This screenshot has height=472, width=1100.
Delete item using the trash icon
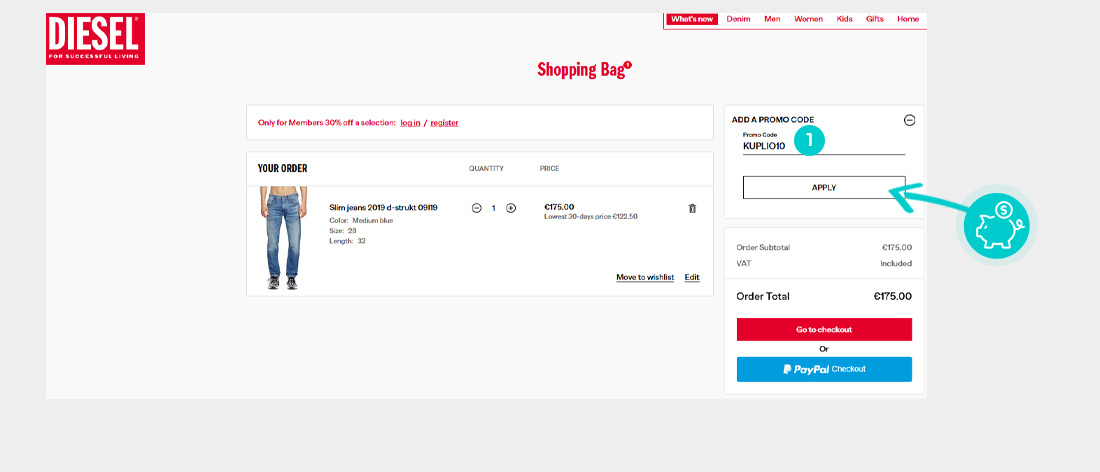692,208
